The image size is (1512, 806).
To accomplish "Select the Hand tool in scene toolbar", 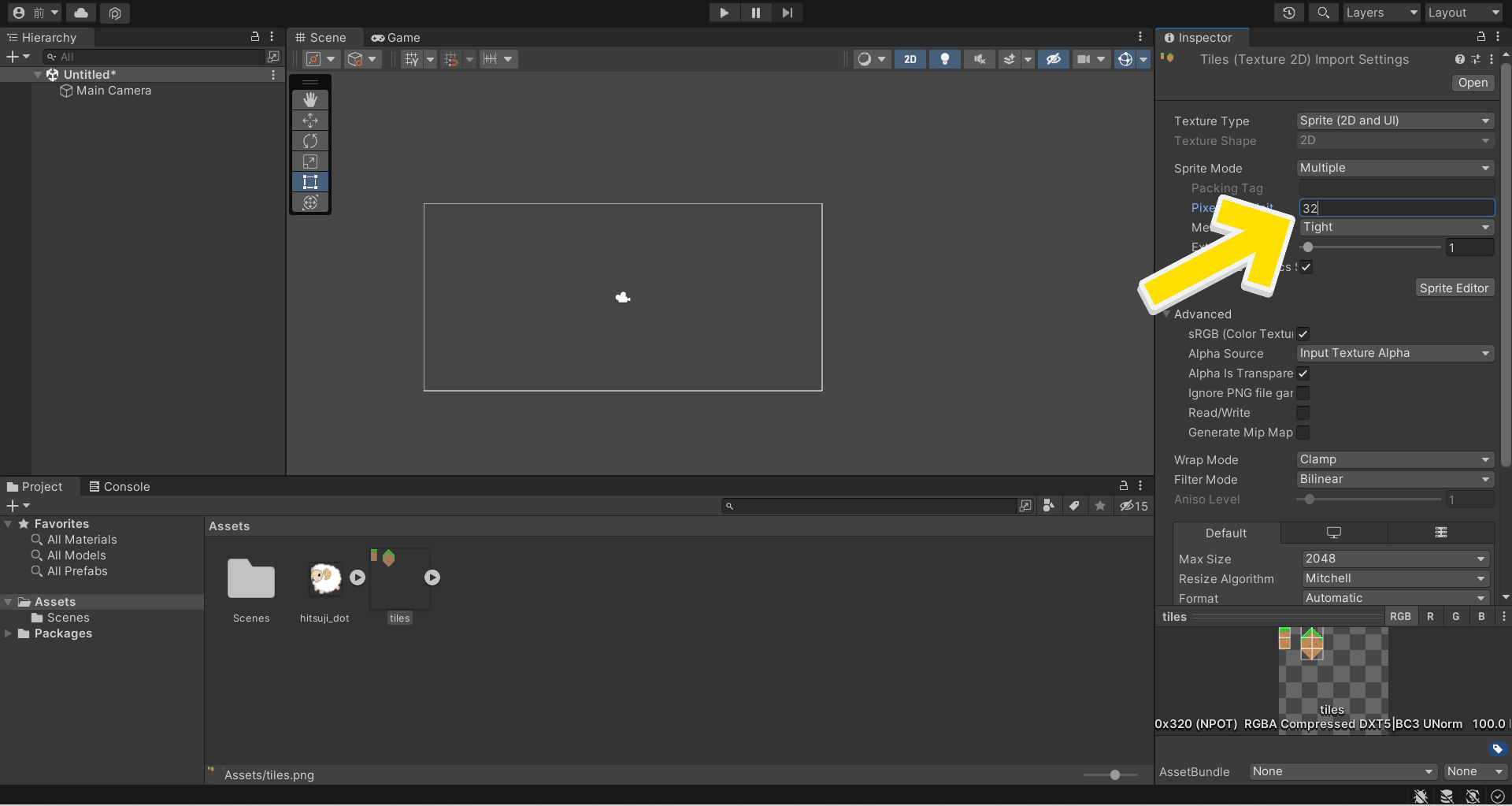I will click(310, 100).
